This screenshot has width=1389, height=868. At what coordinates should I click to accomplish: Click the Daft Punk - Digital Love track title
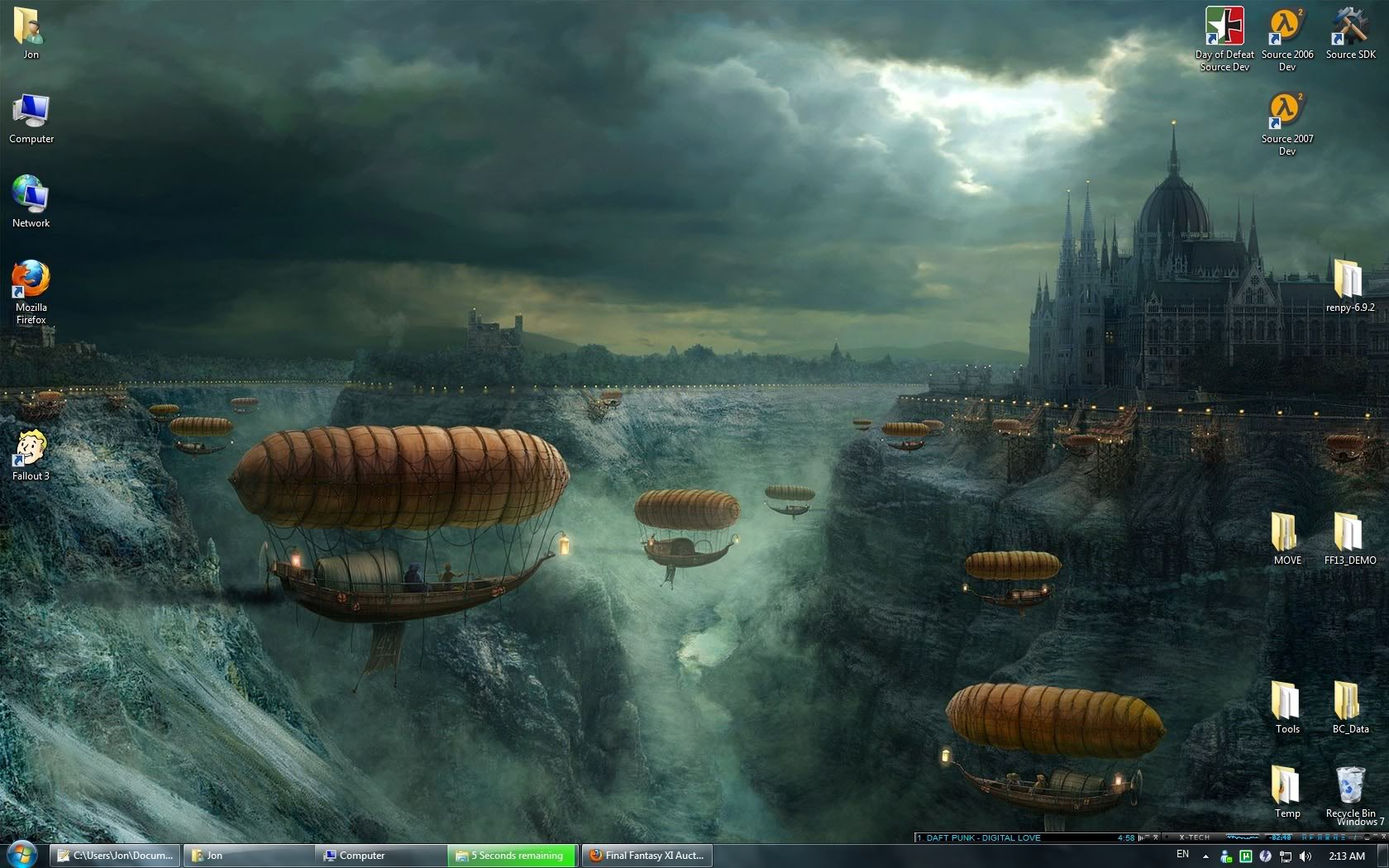click(x=983, y=838)
